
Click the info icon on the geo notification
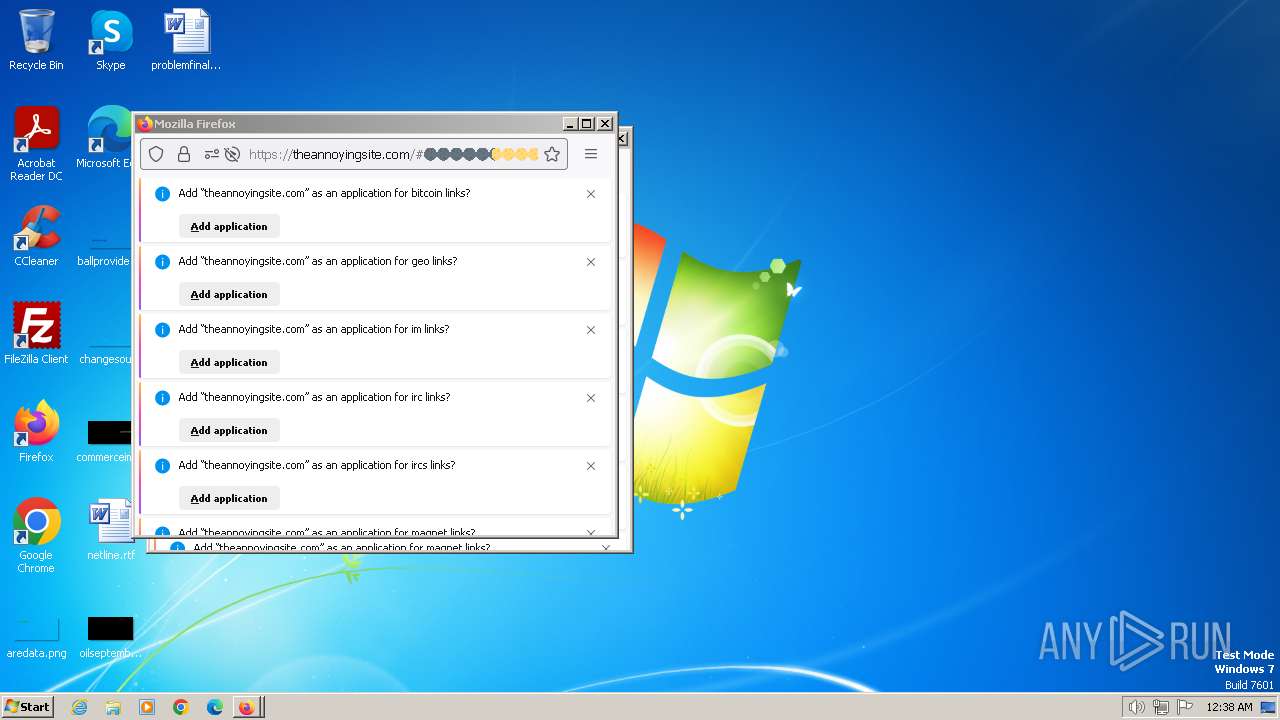pos(162,262)
